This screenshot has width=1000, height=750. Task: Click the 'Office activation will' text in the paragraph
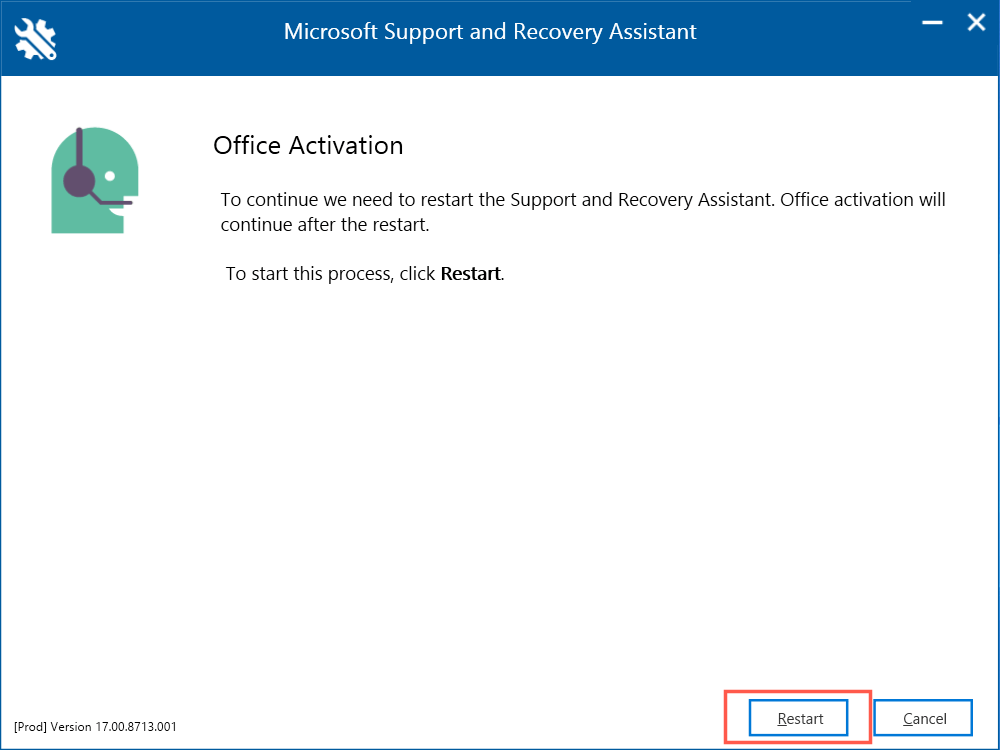click(862, 199)
